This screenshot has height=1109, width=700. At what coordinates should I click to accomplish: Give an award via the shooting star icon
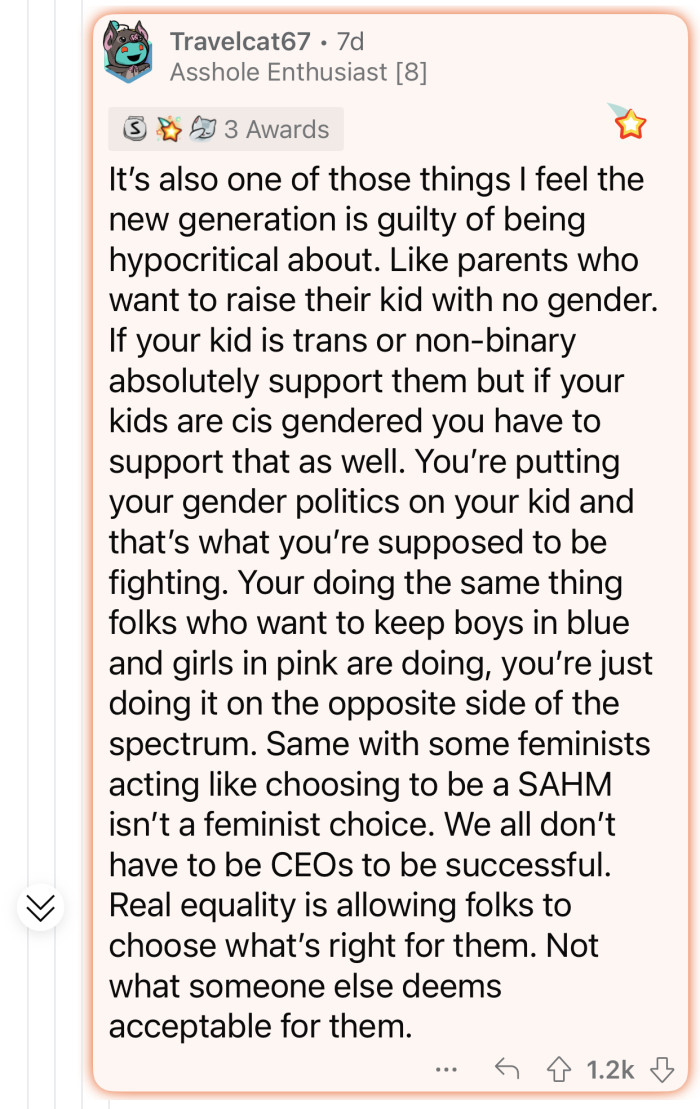[629, 123]
